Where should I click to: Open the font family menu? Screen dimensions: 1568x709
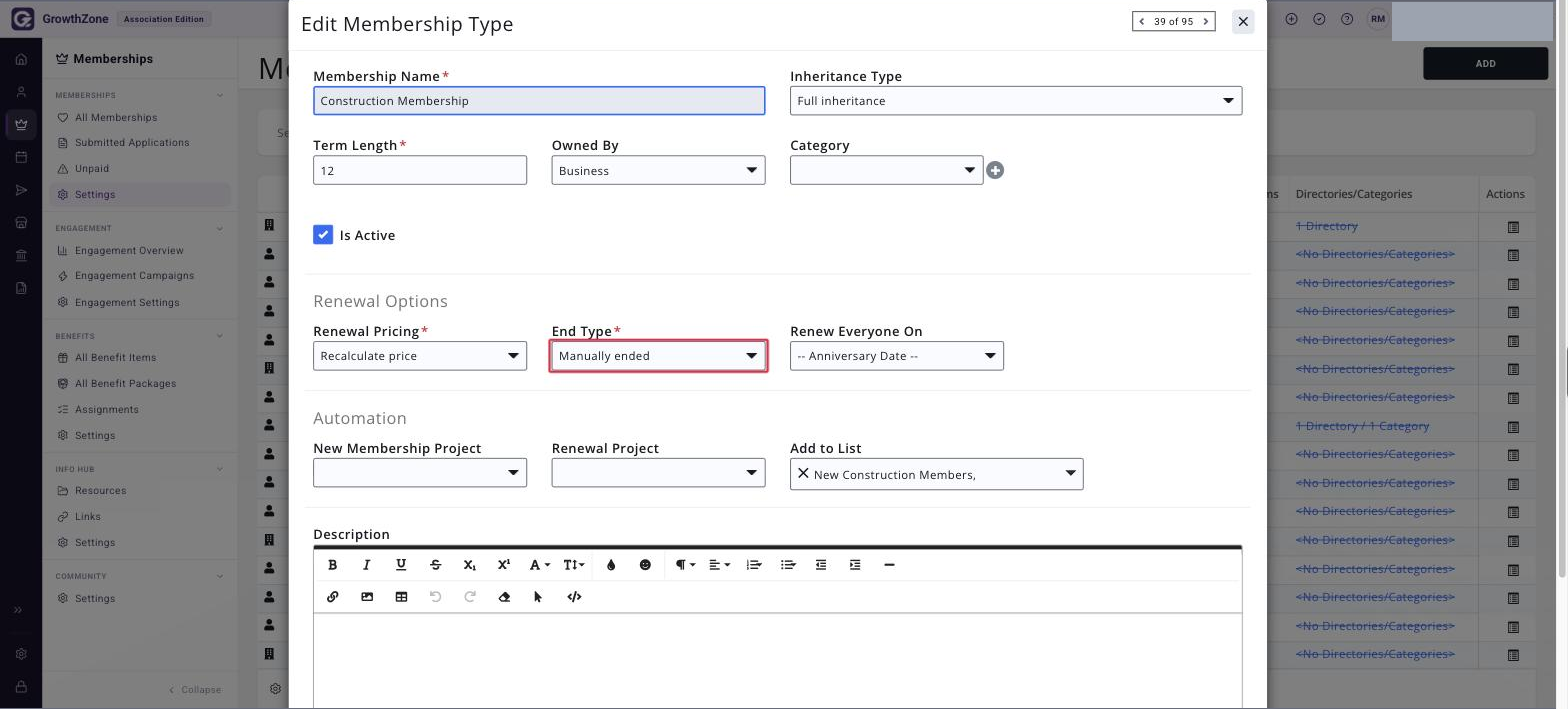[539, 565]
